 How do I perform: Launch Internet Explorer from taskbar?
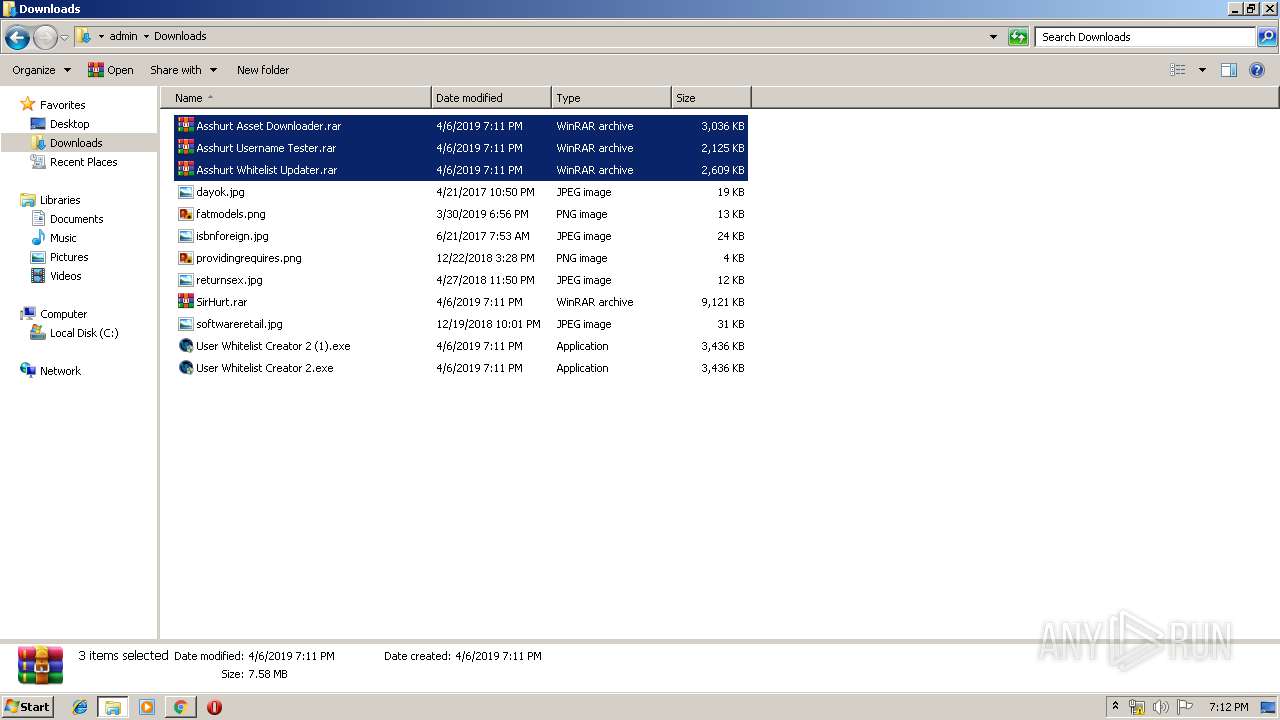pyautogui.click(x=80, y=707)
